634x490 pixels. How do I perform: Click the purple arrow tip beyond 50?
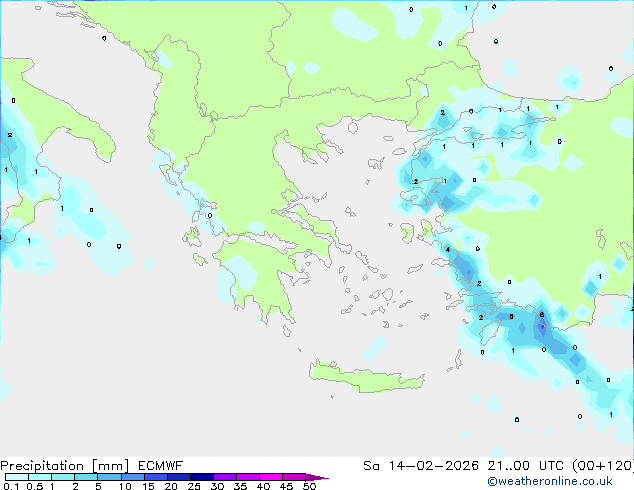point(317,477)
